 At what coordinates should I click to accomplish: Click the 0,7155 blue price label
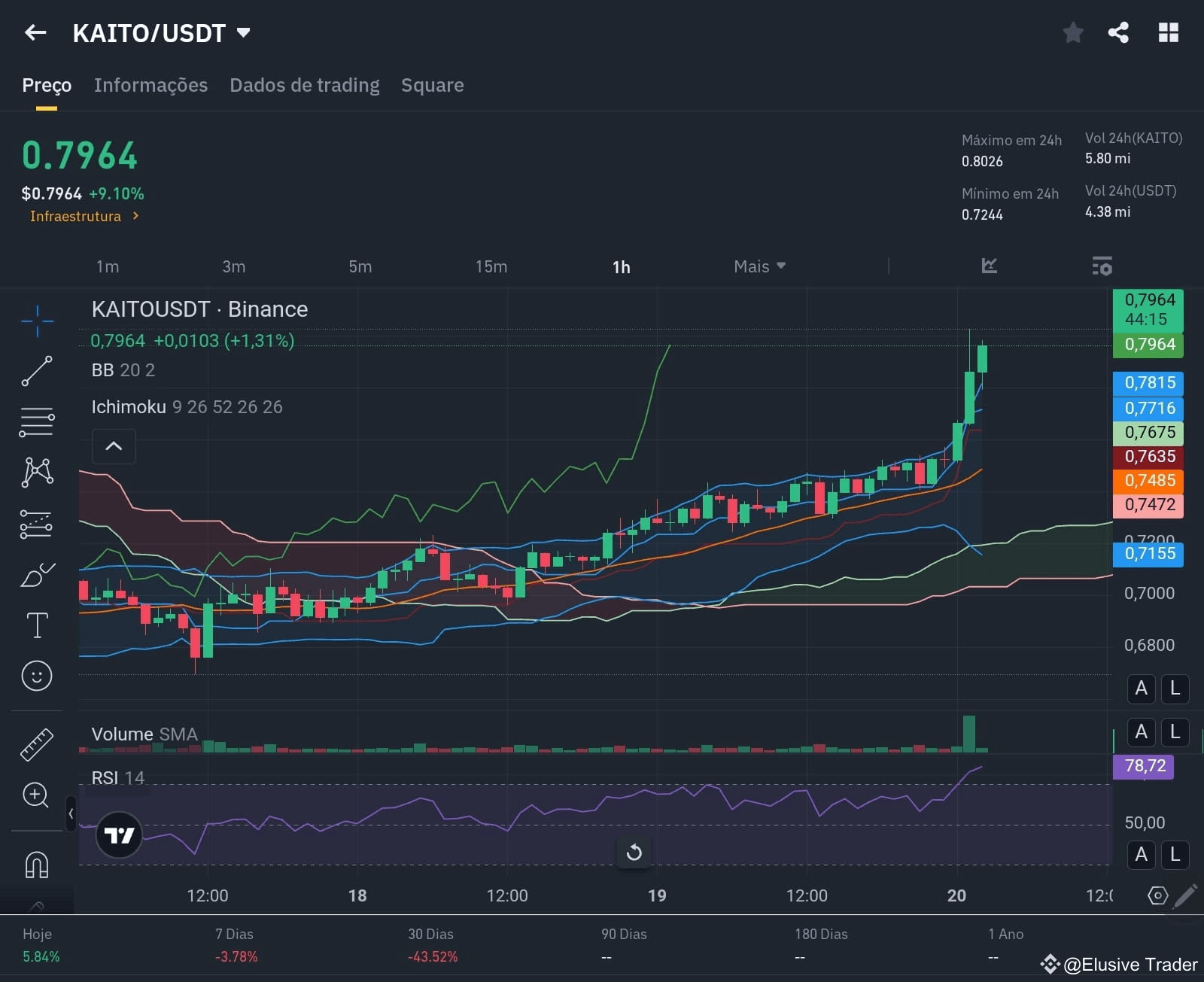click(1148, 554)
